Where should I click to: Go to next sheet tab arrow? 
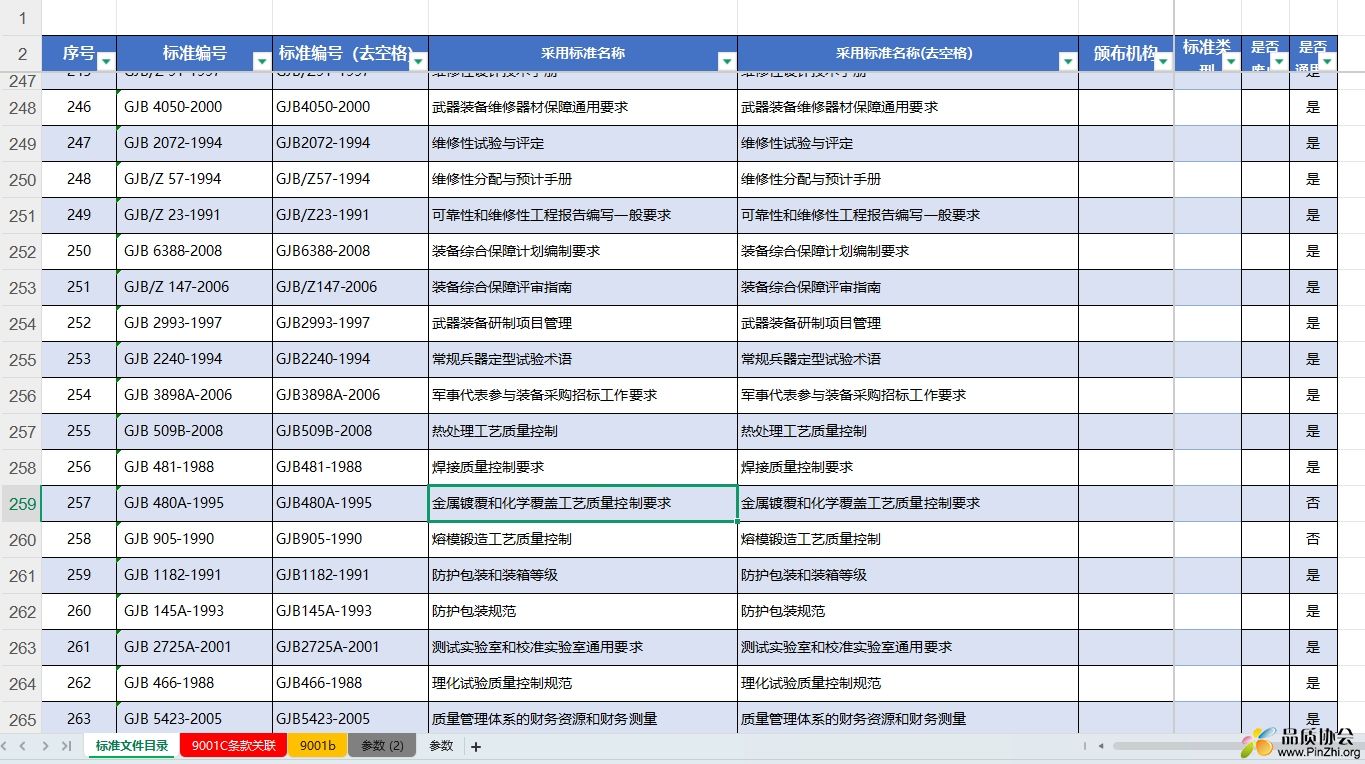pos(45,746)
